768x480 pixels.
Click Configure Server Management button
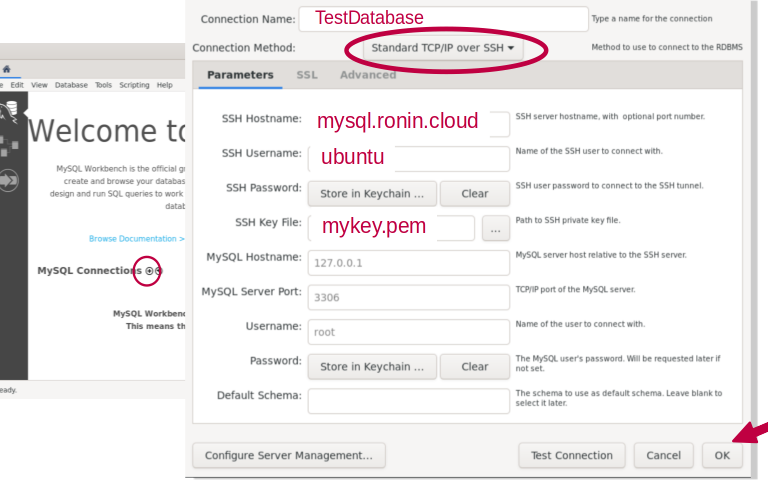pos(289,456)
